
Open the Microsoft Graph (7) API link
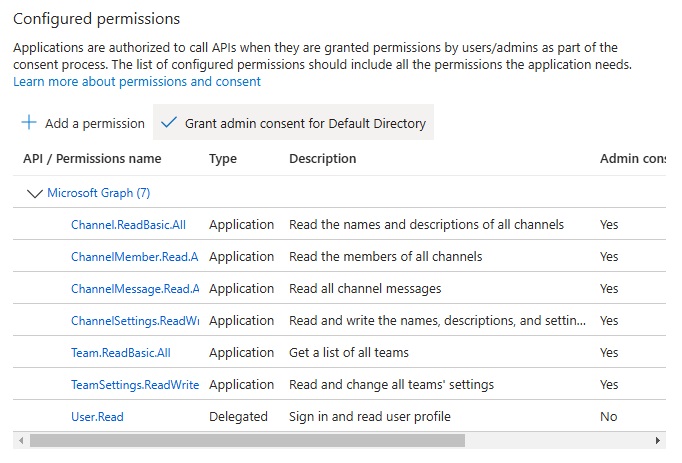pyautogui.click(x=98, y=193)
